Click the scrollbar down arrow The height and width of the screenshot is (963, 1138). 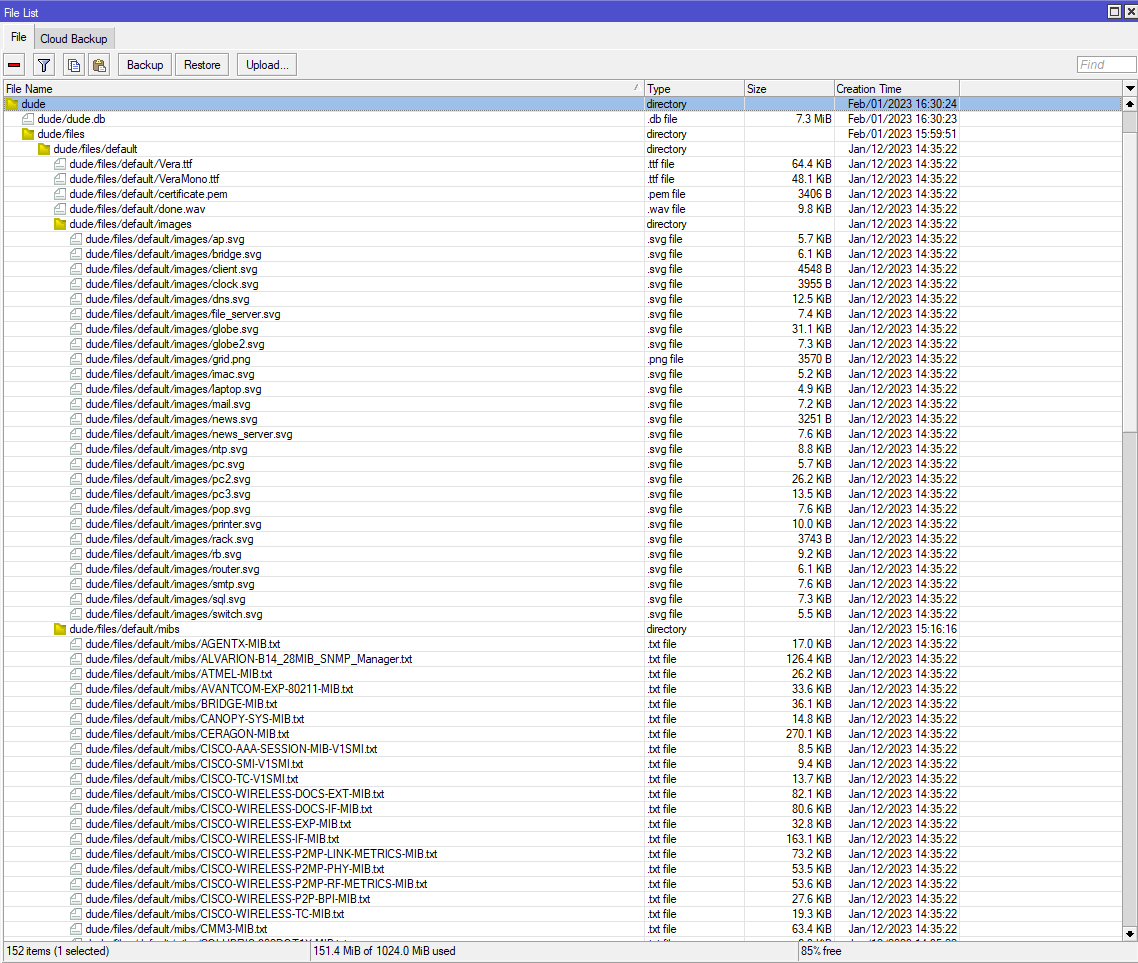(x=1130, y=933)
